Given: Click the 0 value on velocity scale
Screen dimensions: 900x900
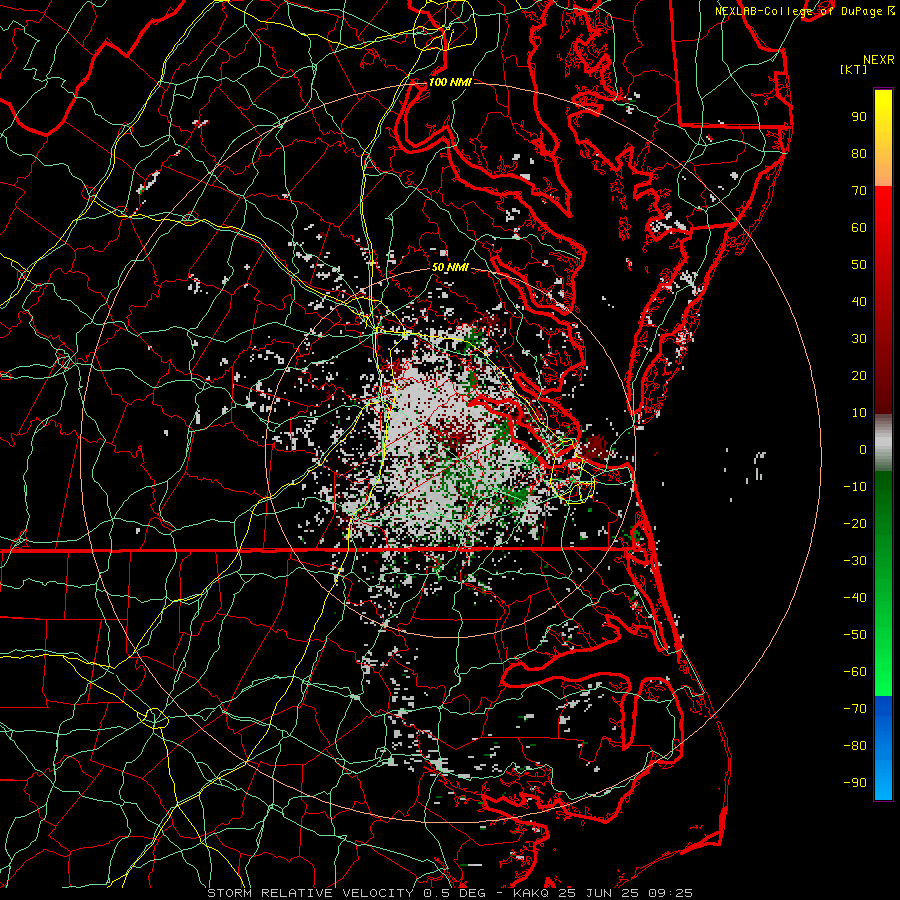Looking at the screenshot, I should pyautogui.click(x=863, y=450).
